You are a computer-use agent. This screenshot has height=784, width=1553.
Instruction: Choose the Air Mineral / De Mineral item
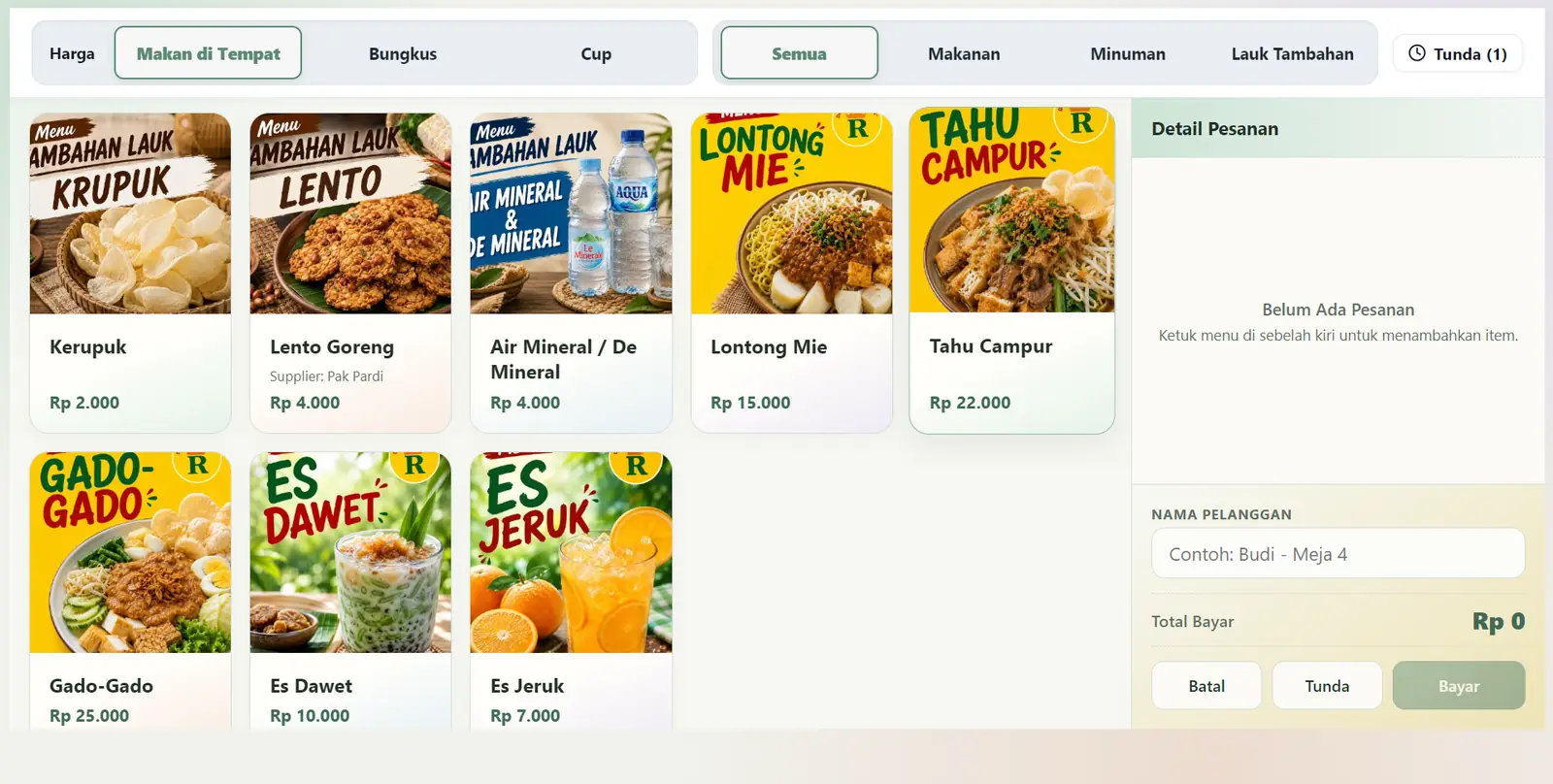[571, 273]
